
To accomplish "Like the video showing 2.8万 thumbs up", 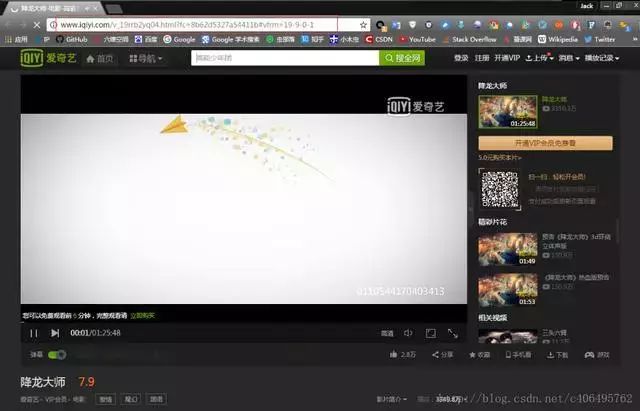I will coord(402,355).
